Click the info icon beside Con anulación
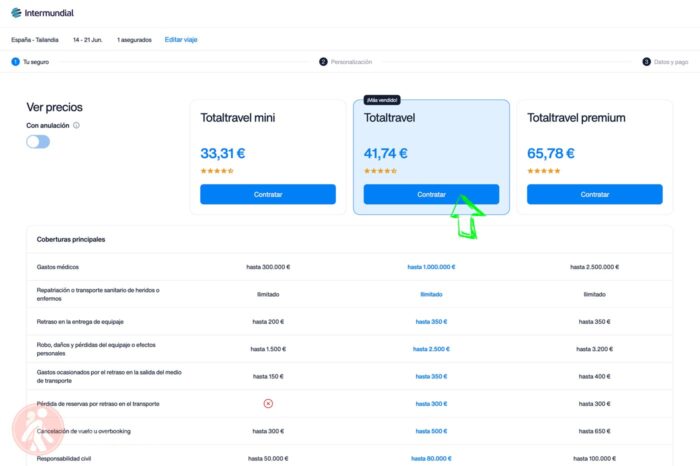 (76, 125)
